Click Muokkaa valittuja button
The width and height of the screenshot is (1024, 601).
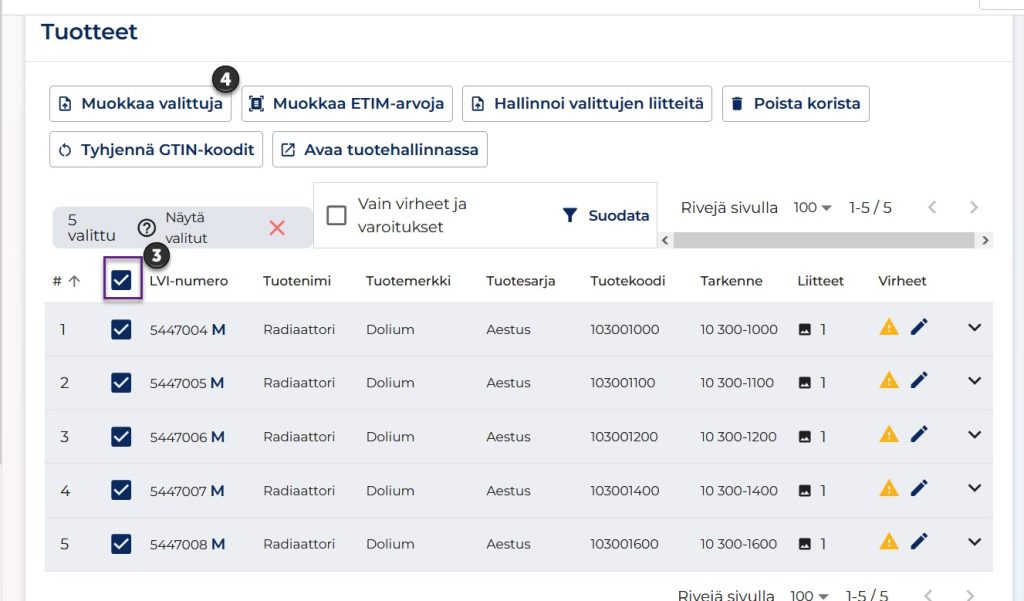140,103
